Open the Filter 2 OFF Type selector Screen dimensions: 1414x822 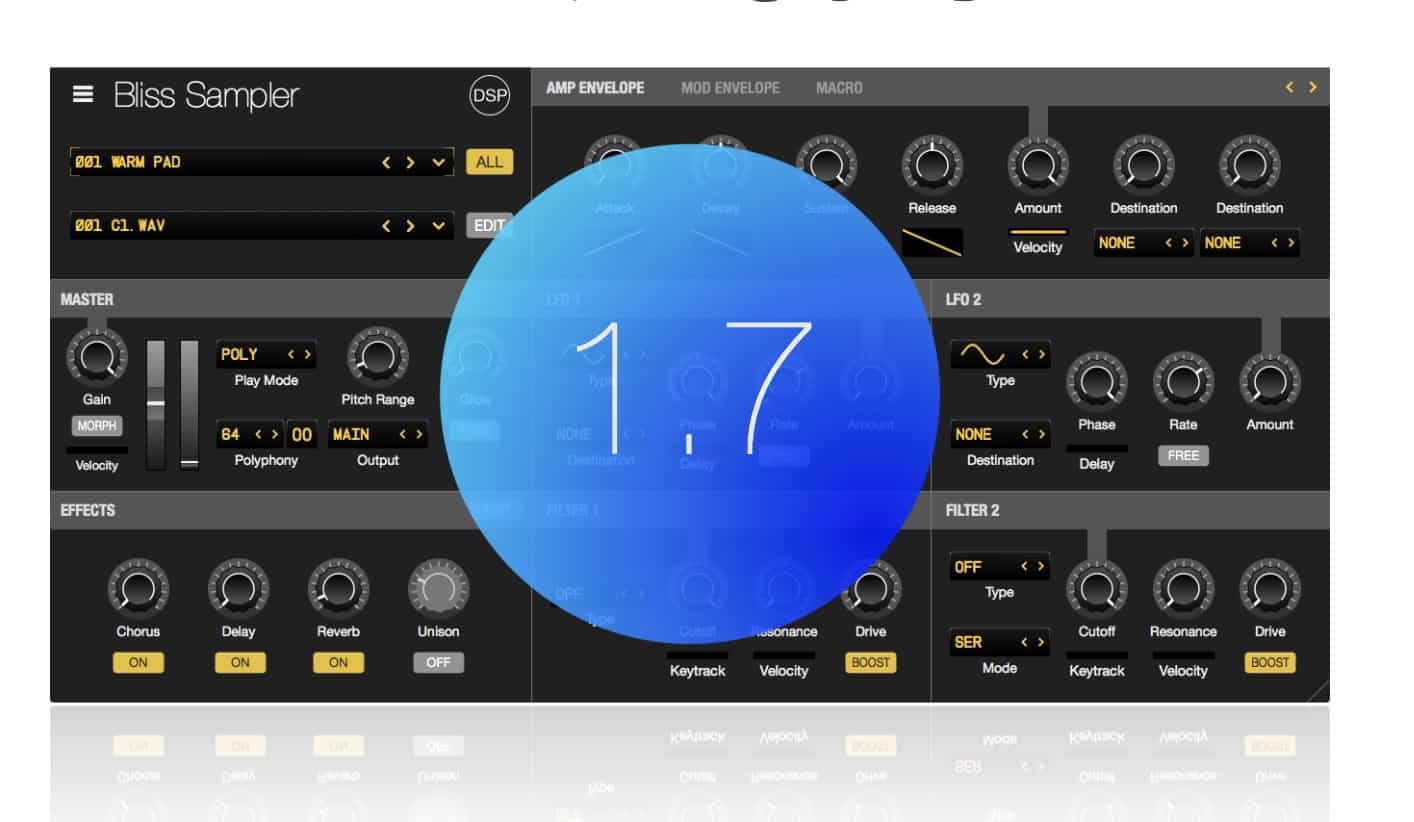(1000, 566)
